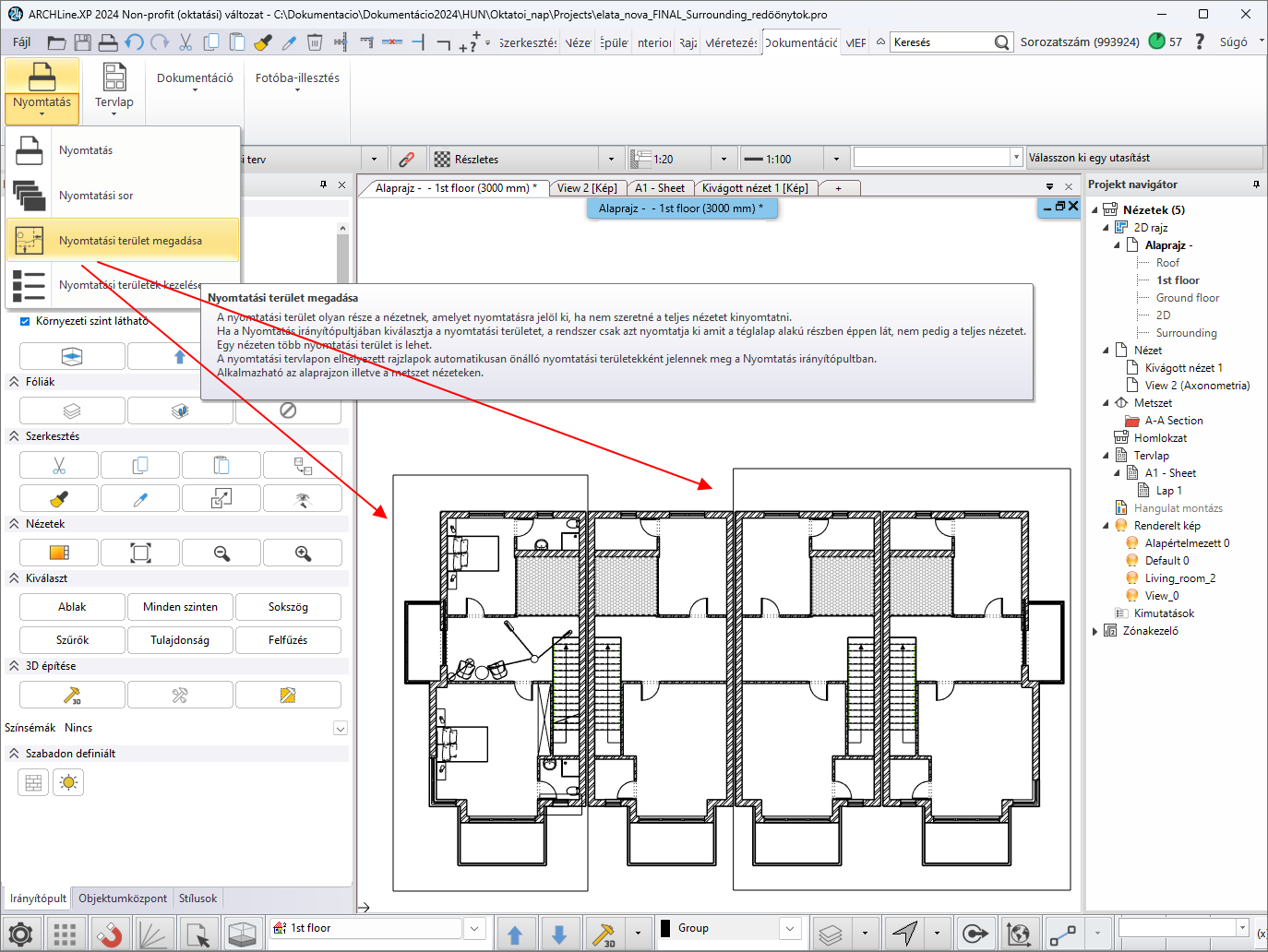The width and height of the screenshot is (1268, 952).
Task: Click the trash delete icon in toolbar
Action: point(315,42)
